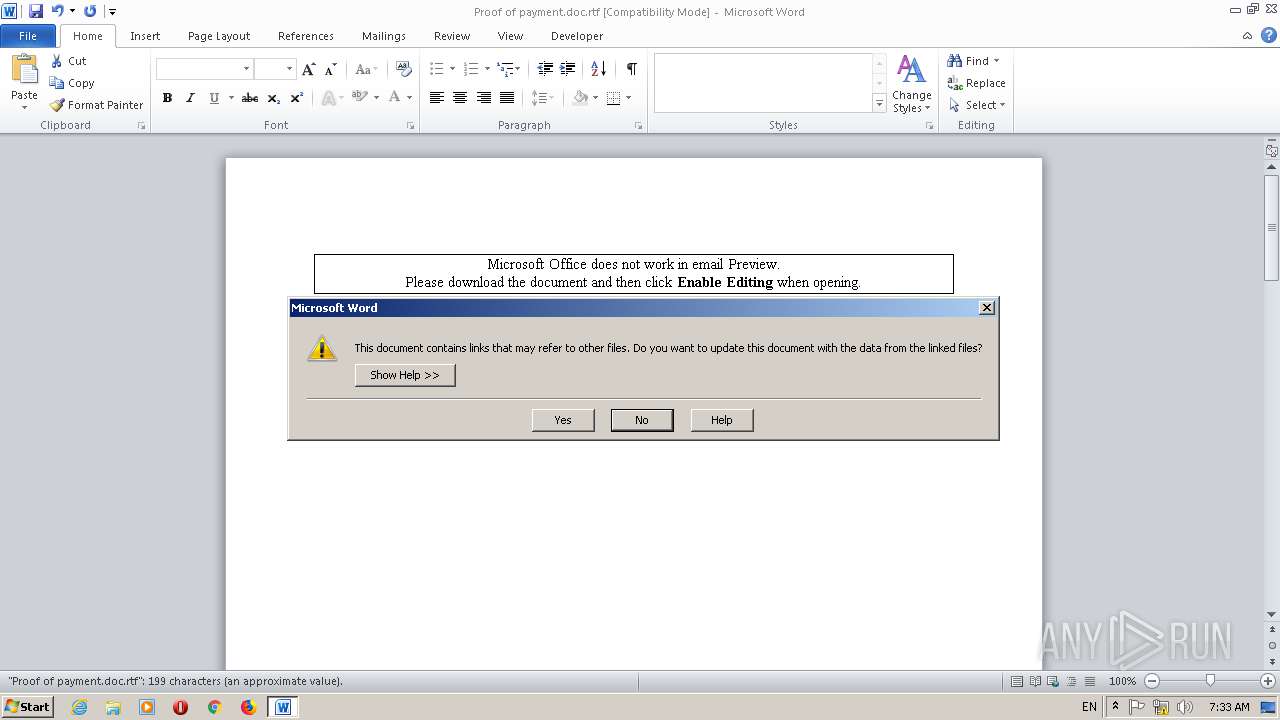
Task: Open Internet Explorer from taskbar
Action: 79,707
